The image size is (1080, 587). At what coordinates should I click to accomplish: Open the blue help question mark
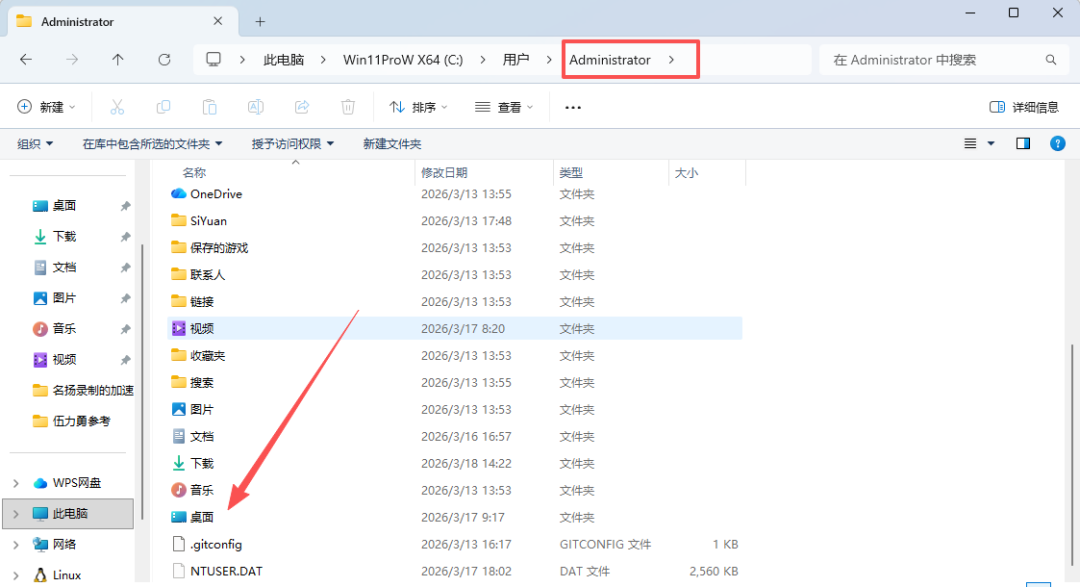tap(1057, 143)
